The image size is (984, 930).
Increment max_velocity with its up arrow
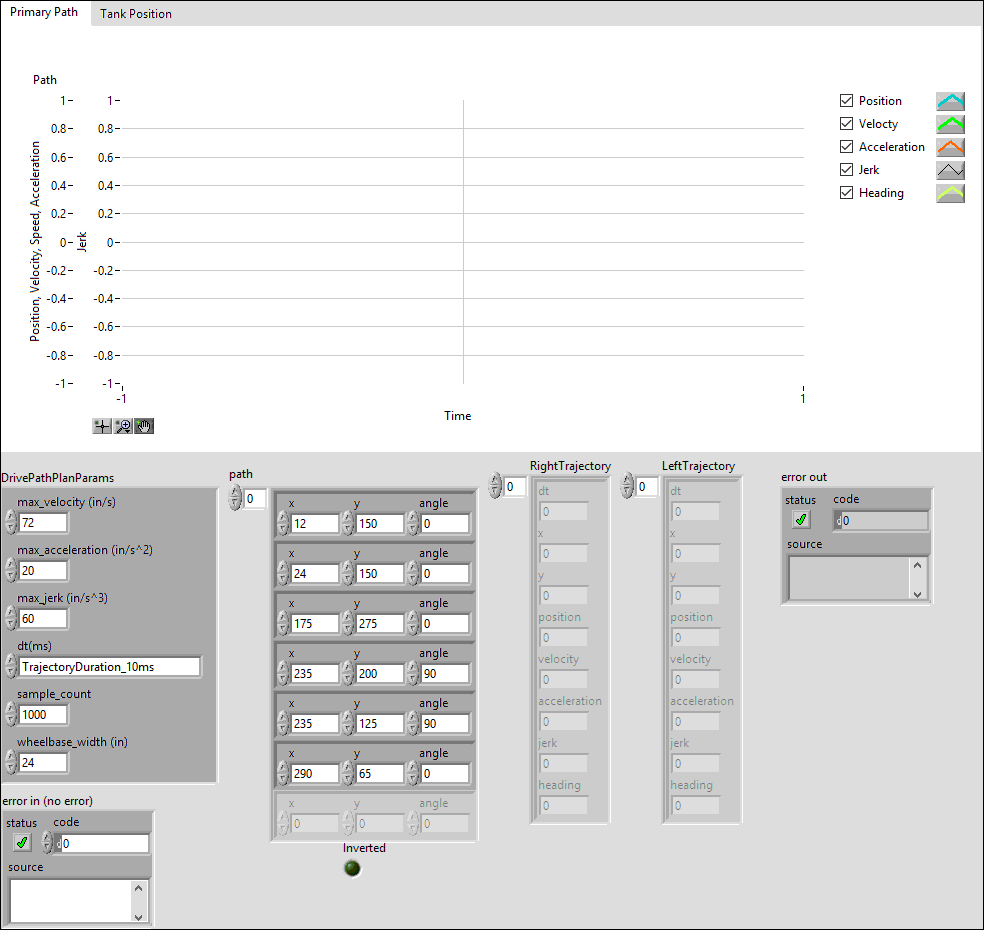[10, 518]
